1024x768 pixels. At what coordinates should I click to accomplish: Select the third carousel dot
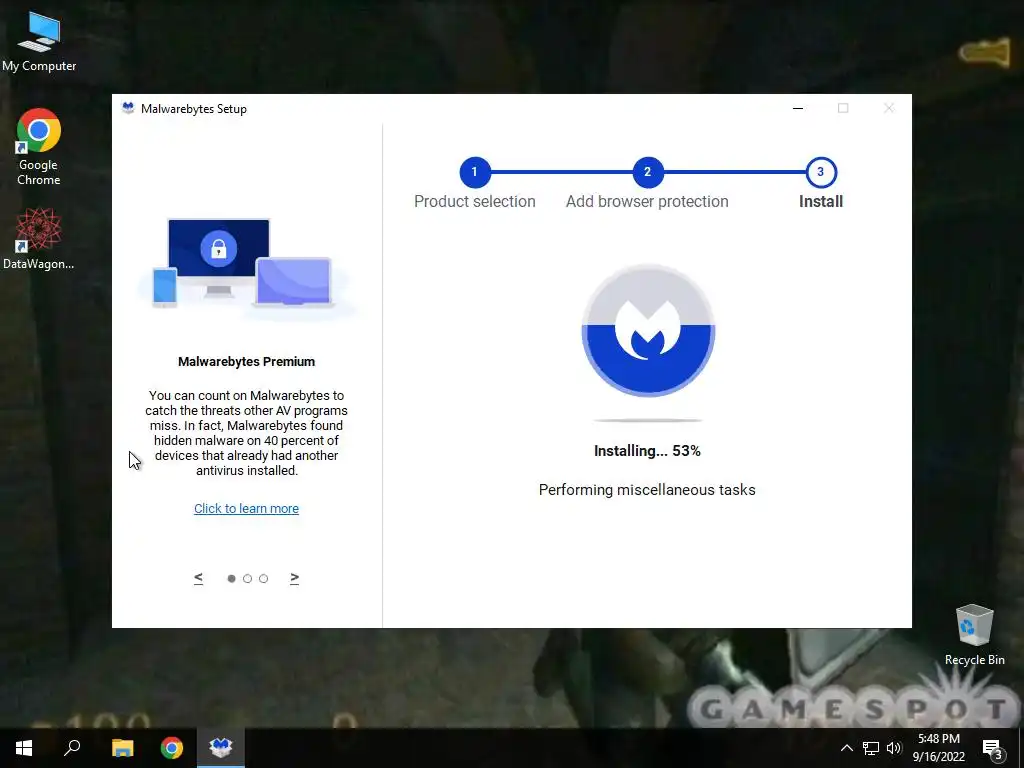tap(264, 579)
